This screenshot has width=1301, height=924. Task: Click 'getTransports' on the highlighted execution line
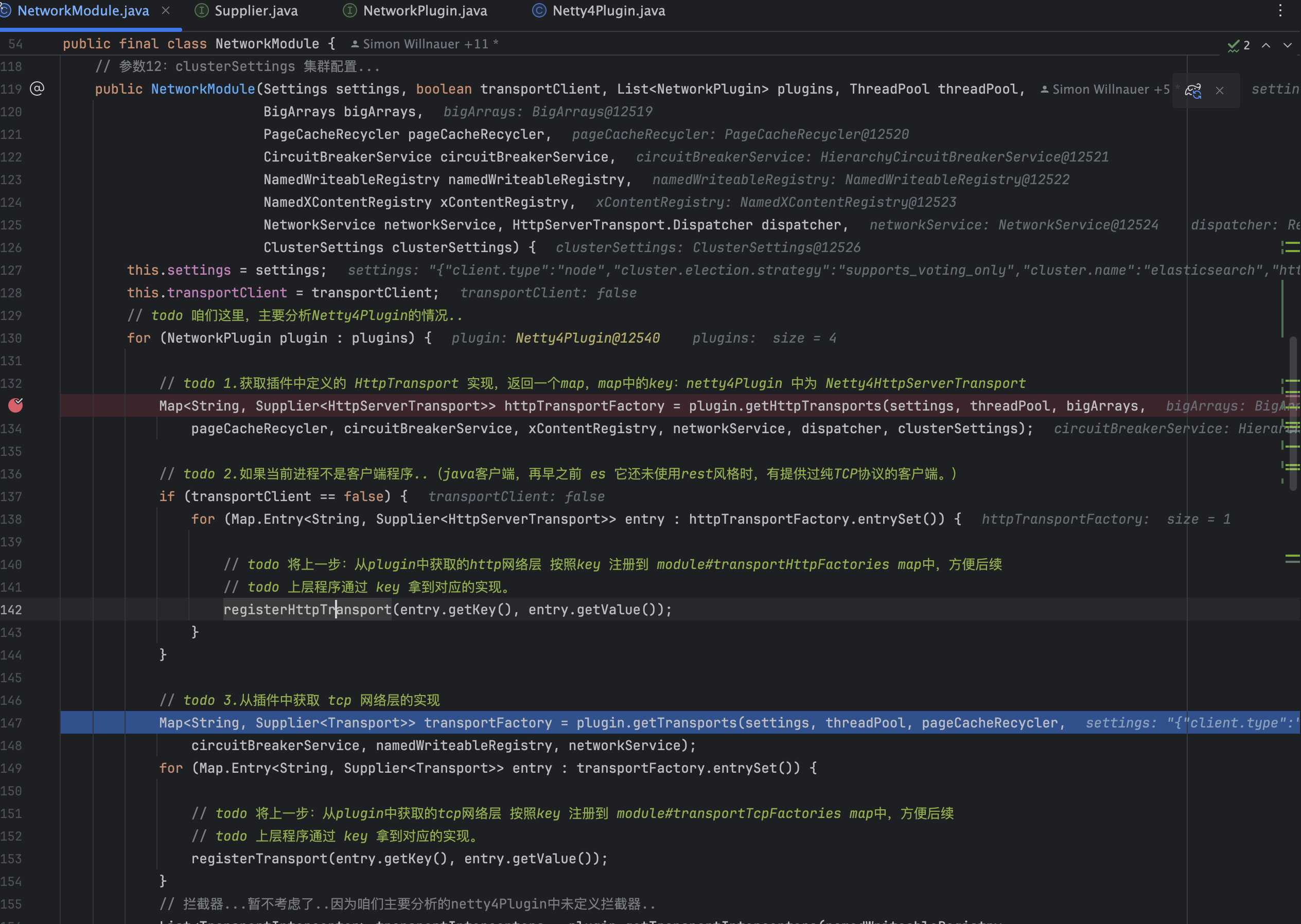tap(684, 723)
